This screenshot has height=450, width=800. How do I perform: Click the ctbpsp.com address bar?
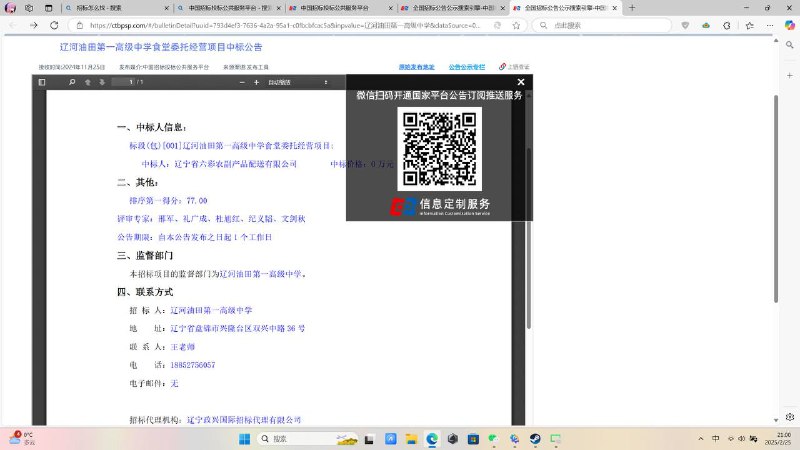(x=285, y=25)
